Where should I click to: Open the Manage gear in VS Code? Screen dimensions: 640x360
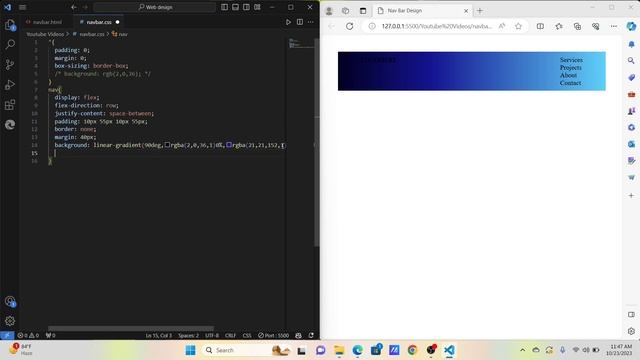[x=10, y=321]
